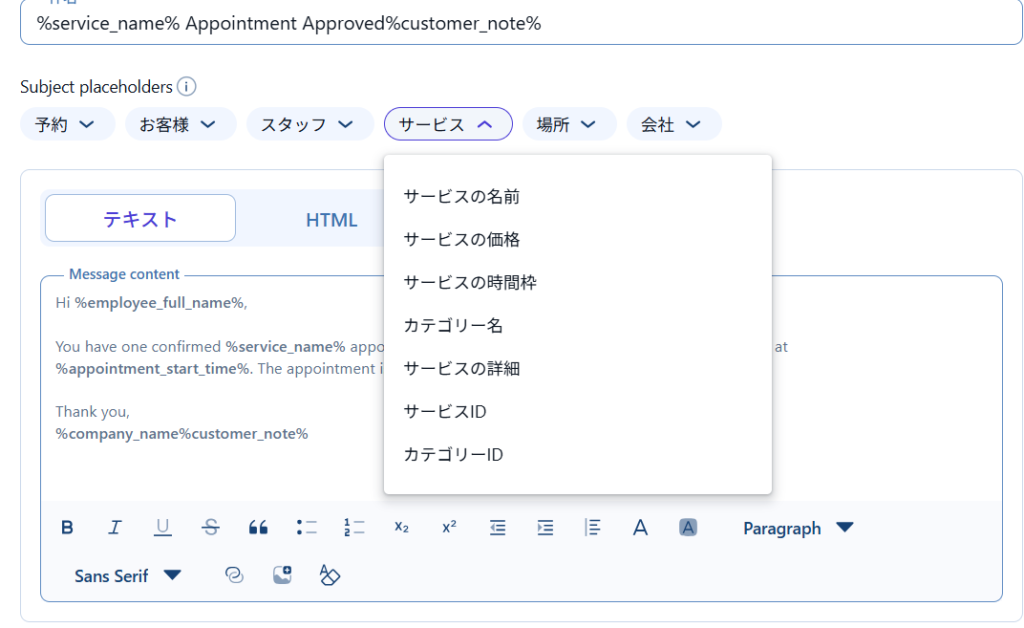This screenshot has width=1024, height=628.
Task: Select カテゴリーID placeholder from the menu
Action: (x=453, y=455)
